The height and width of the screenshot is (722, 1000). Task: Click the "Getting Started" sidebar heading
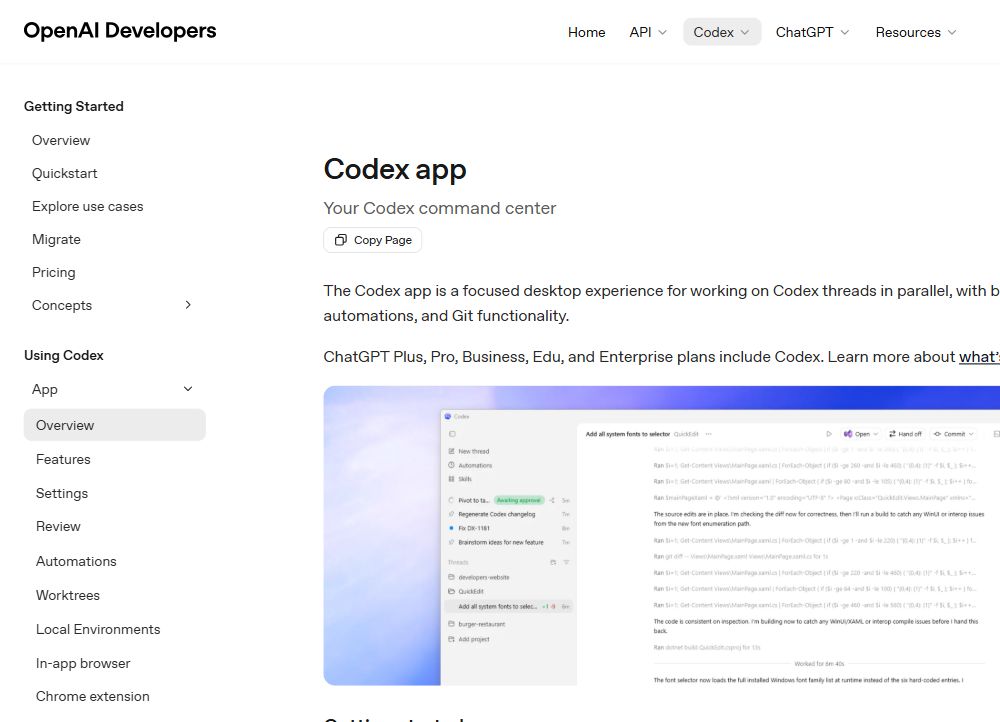point(74,107)
